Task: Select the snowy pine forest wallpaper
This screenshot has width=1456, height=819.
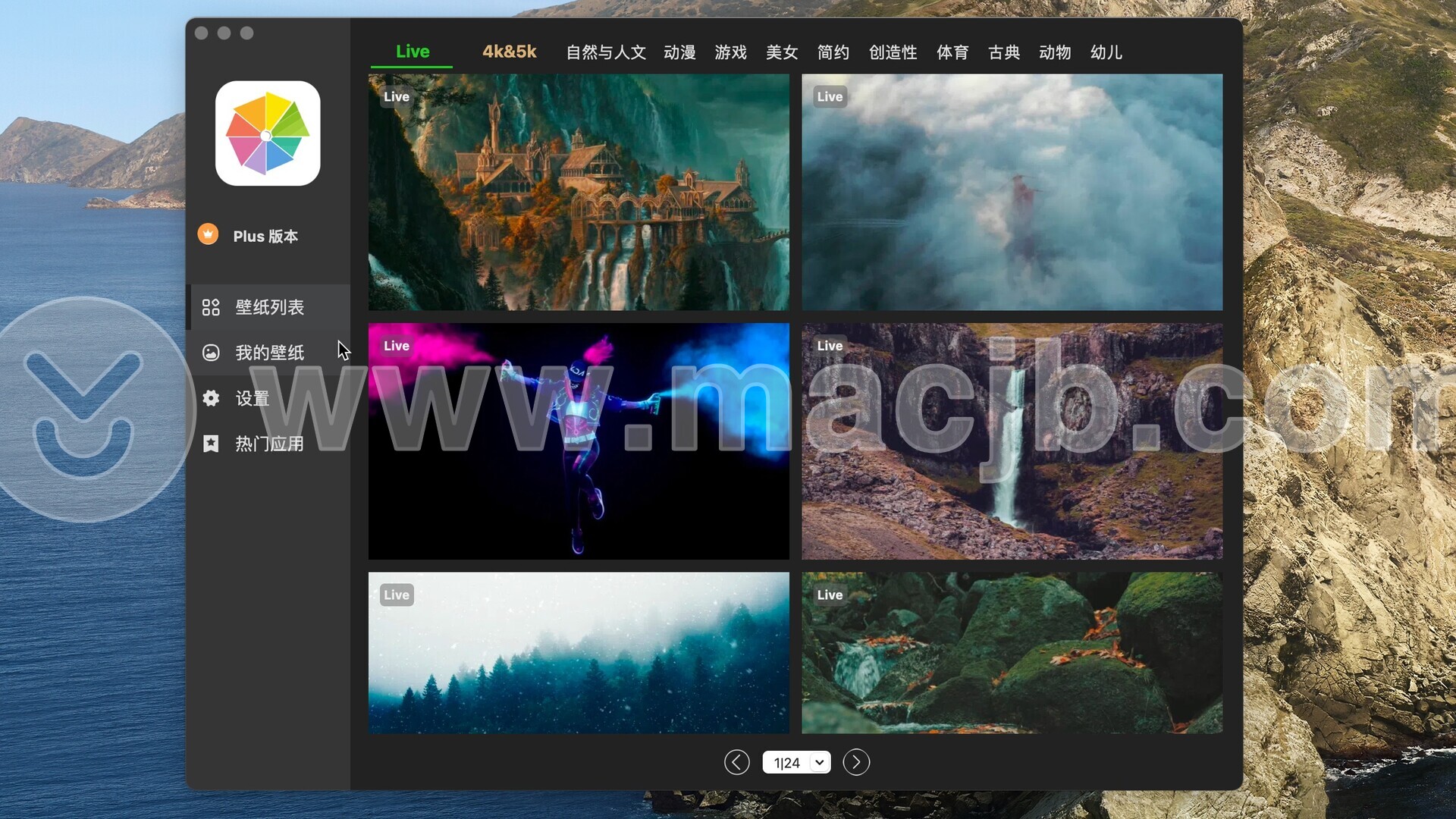Action: click(579, 653)
